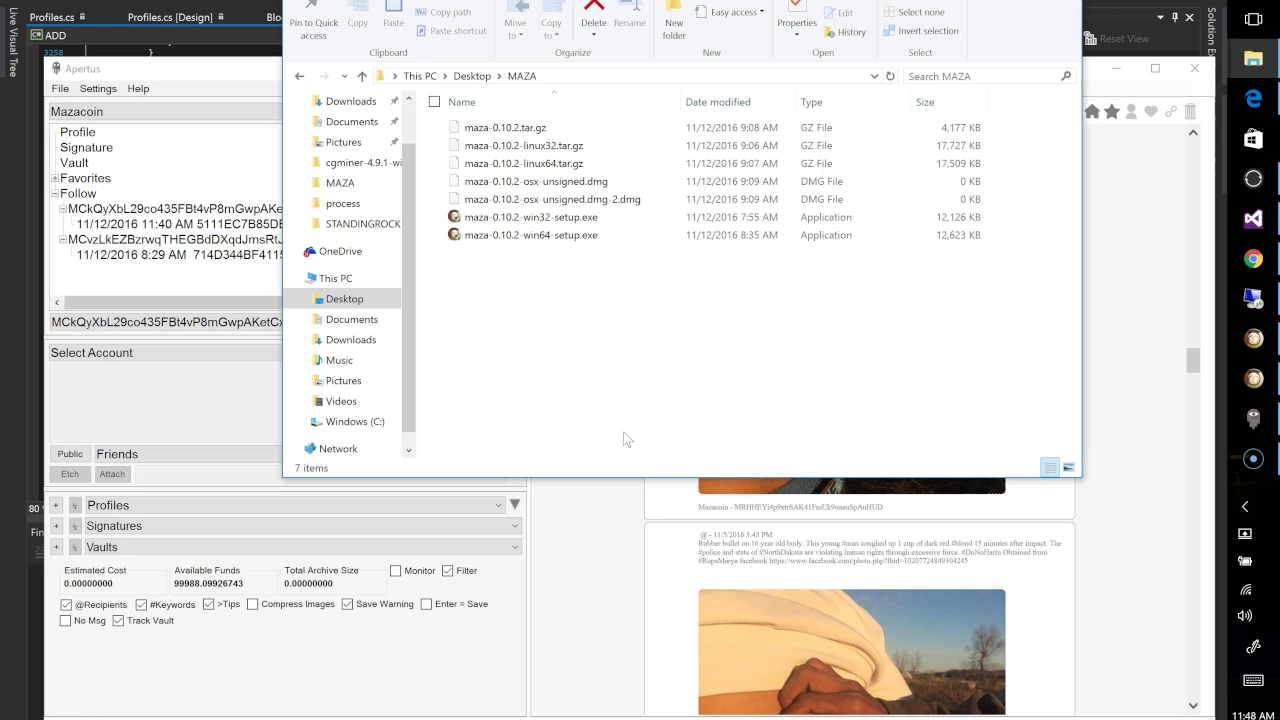1280x720 pixels.
Task: Click the filter funnel icon beside Profiles
Action: (515, 504)
